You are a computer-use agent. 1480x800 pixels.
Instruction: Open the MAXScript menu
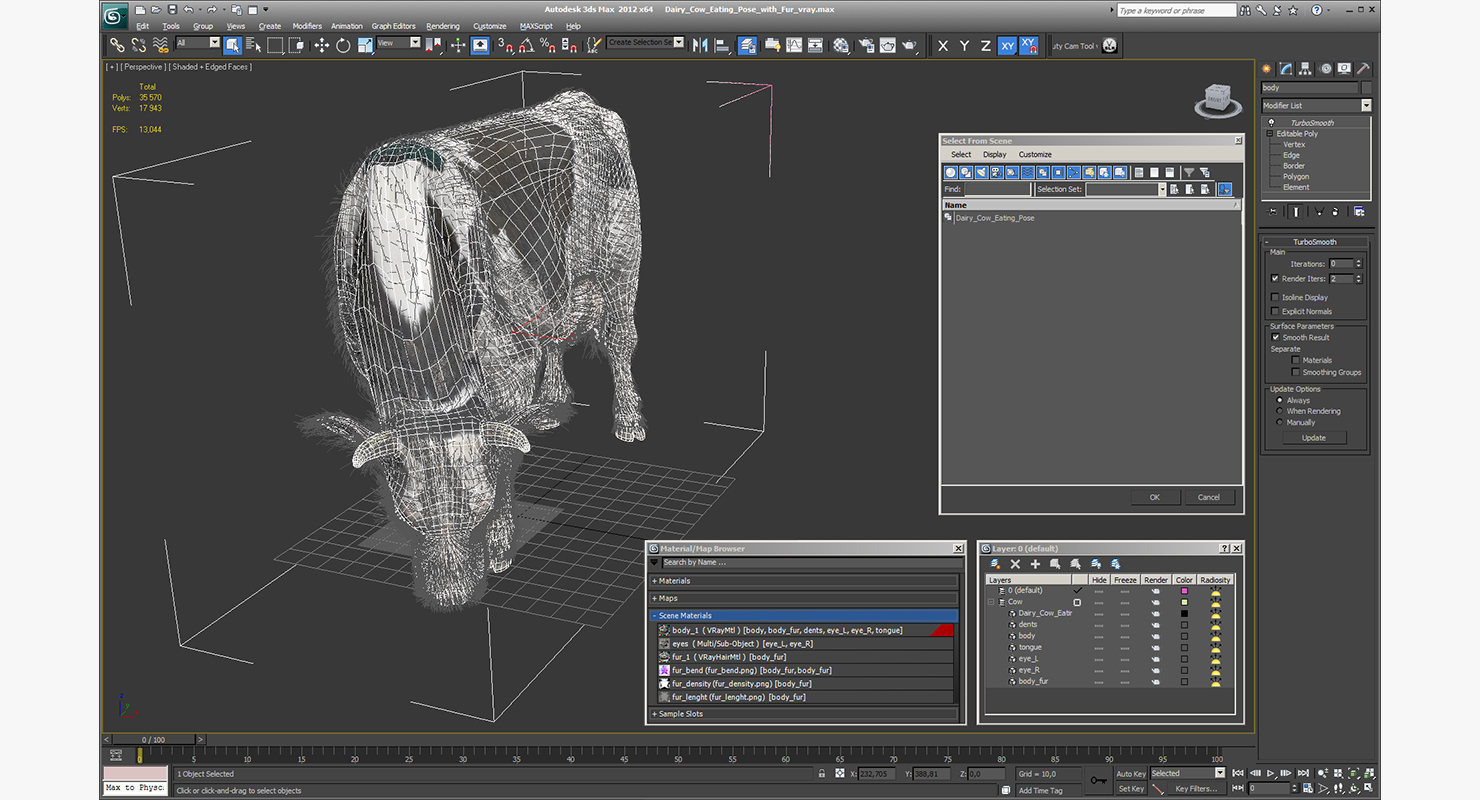coord(536,26)
